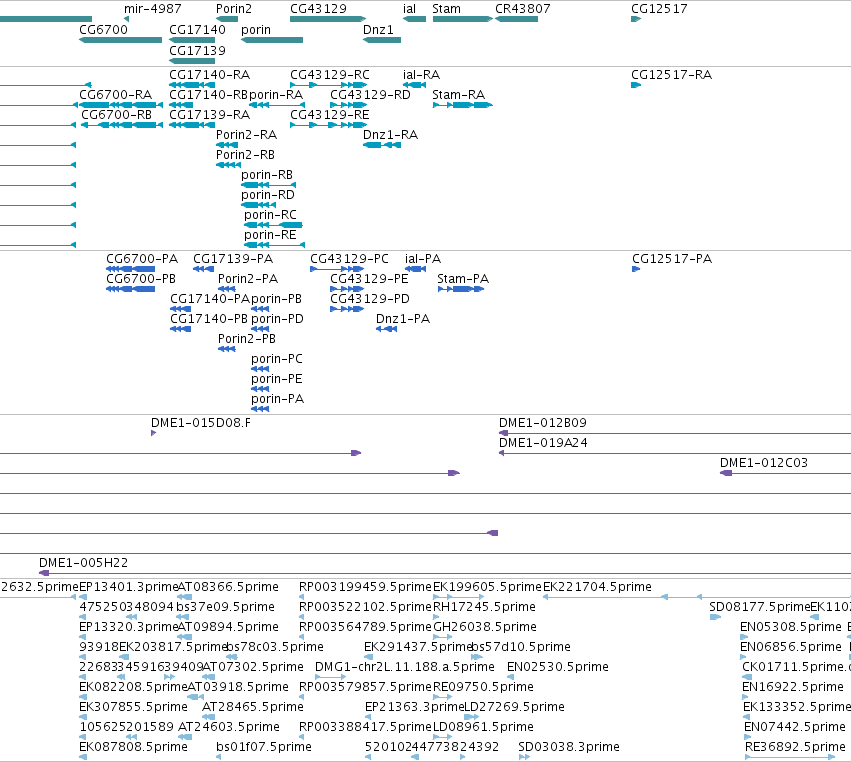The image size is (851, 762).
Task: Select the CG6700-RA transcript label
Action: (115, 95)
